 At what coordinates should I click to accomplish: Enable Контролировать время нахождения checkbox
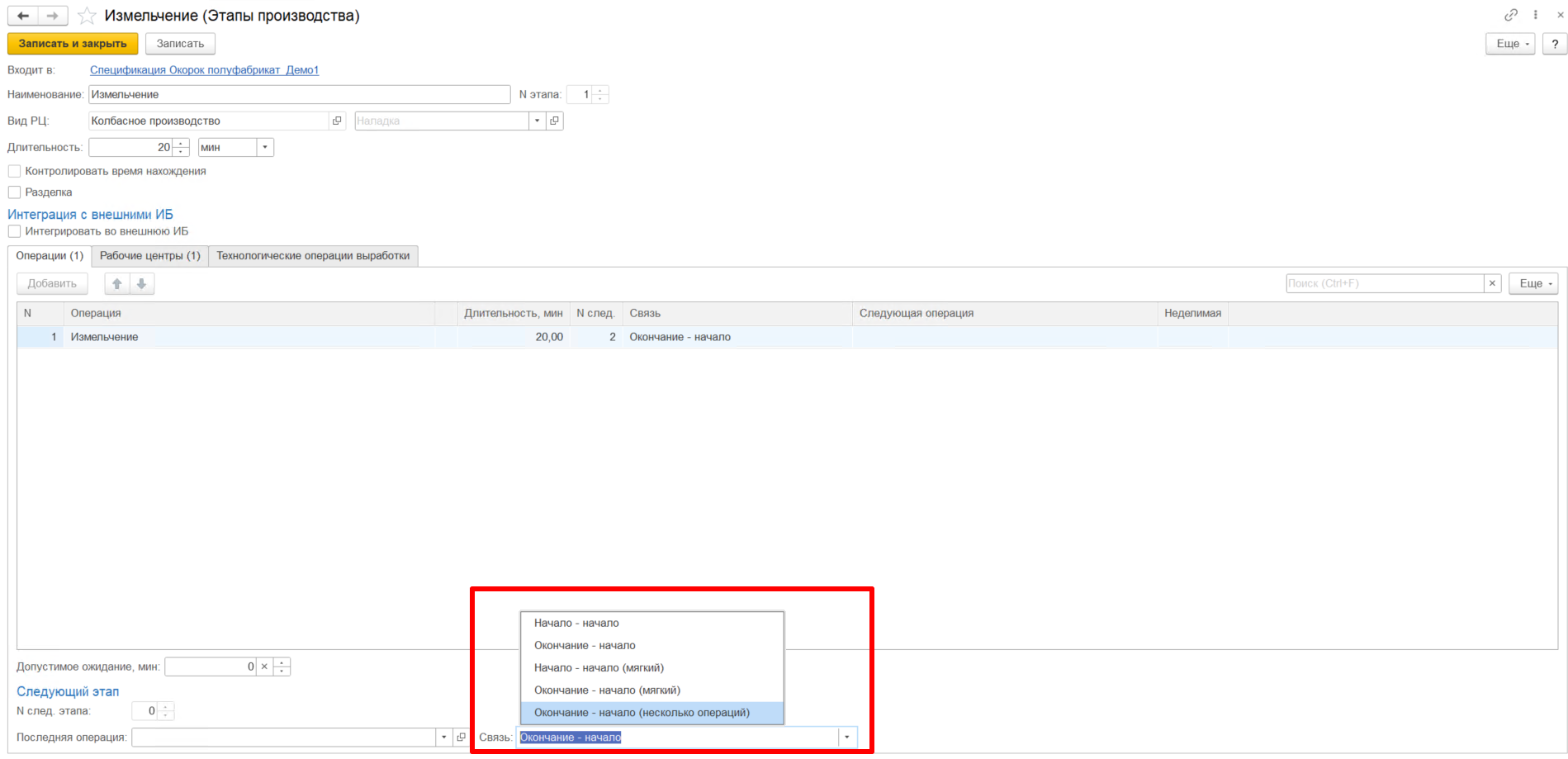pyautogui.click(x=14, y=171)
